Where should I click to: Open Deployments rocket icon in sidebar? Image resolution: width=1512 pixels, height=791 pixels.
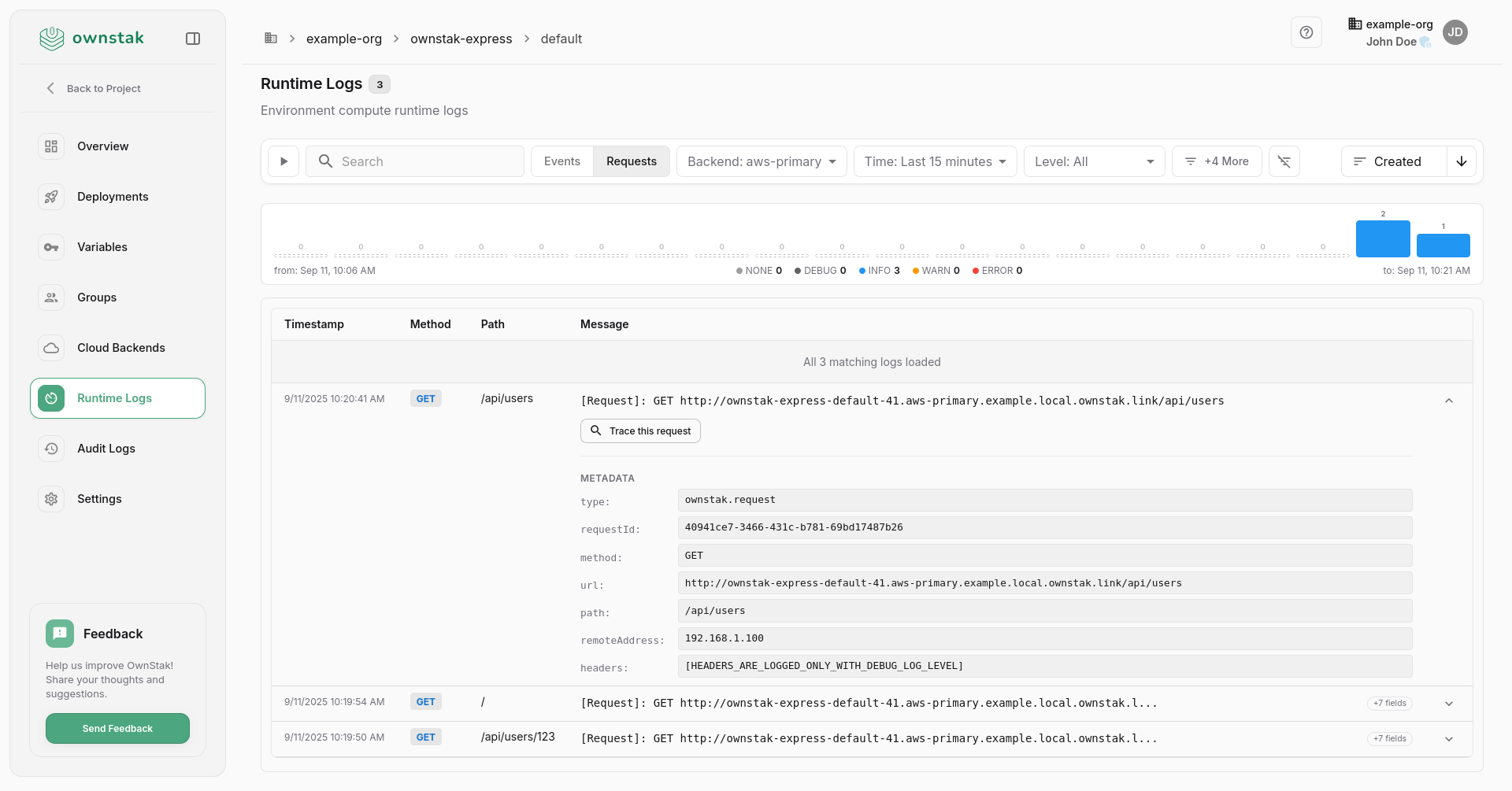click(x=51, y=197)
